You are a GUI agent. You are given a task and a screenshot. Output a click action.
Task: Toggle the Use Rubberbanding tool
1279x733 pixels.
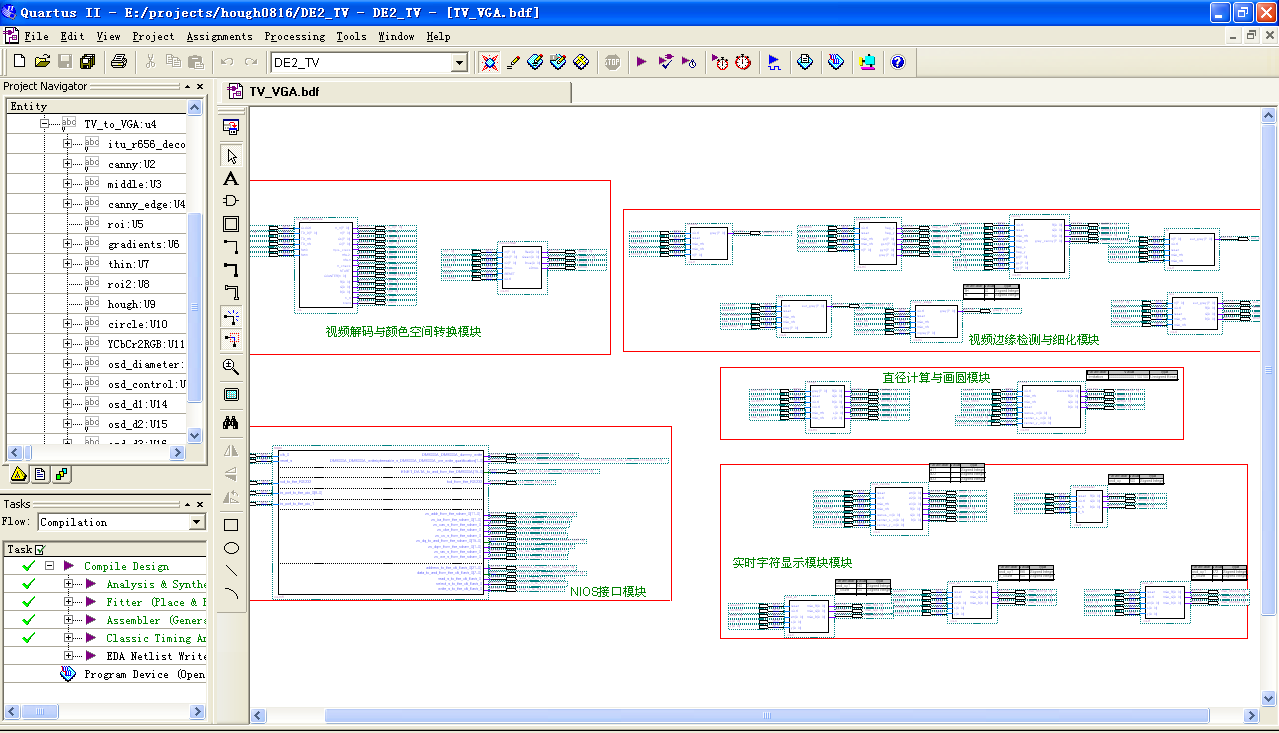click(231, 317)
